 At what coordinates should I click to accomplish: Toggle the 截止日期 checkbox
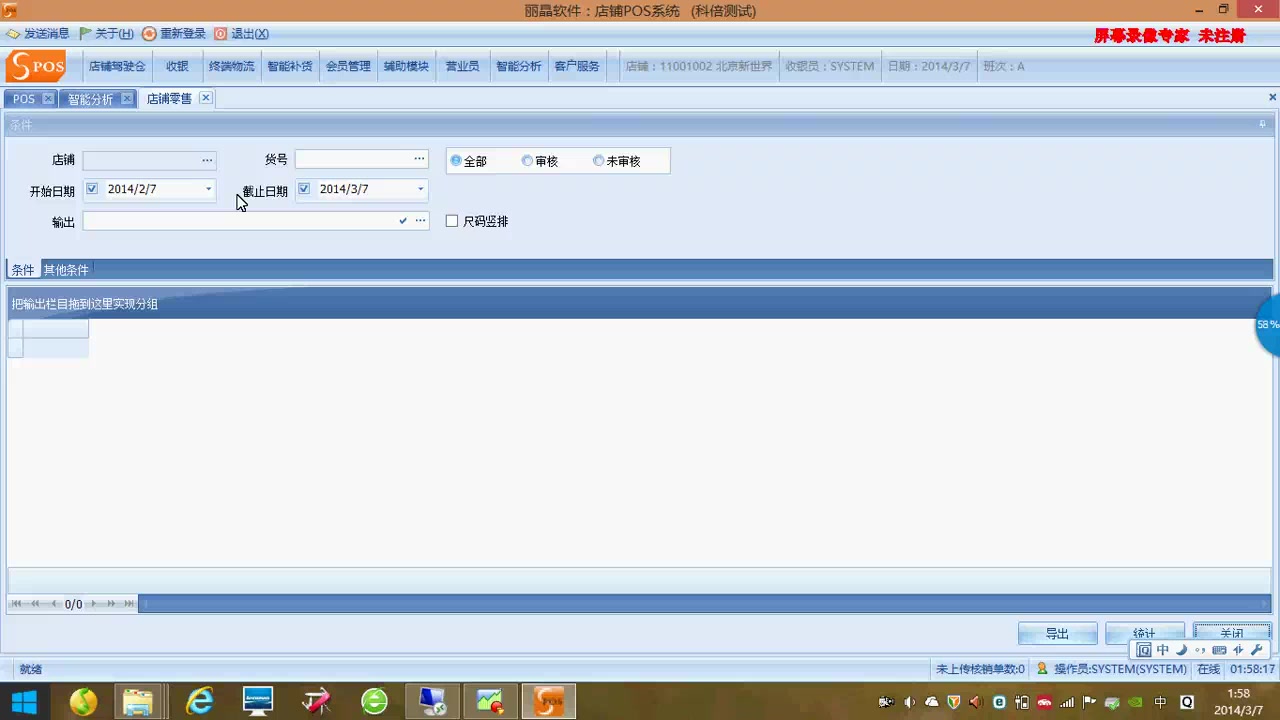pos(304,189)
